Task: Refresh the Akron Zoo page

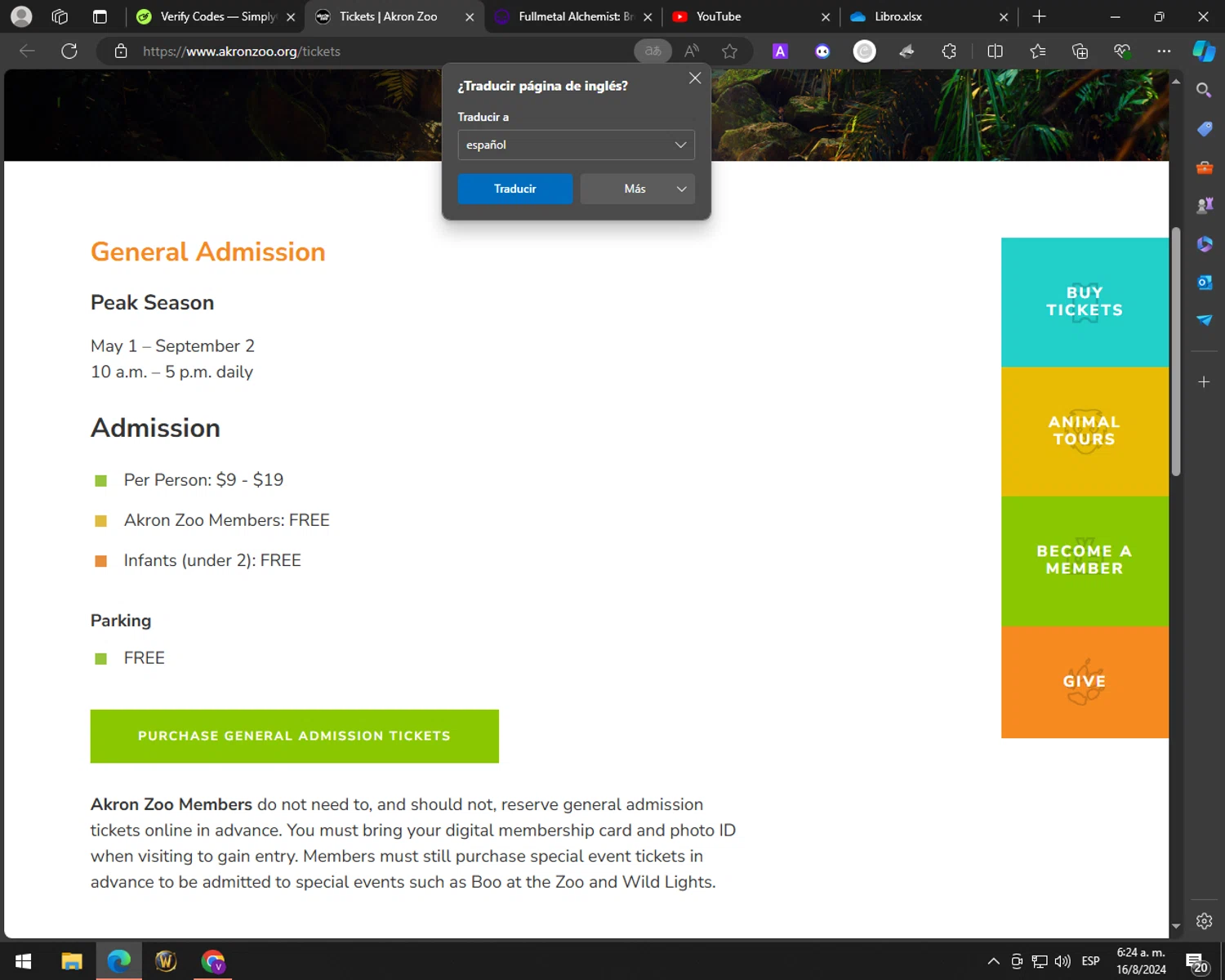Action: point(69,51)
